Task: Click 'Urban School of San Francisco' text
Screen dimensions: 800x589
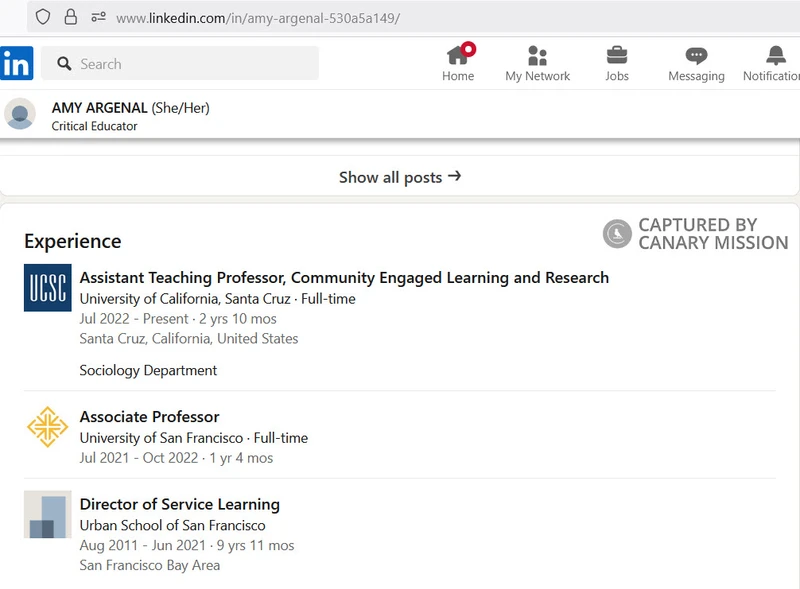Action: [172, 525]
